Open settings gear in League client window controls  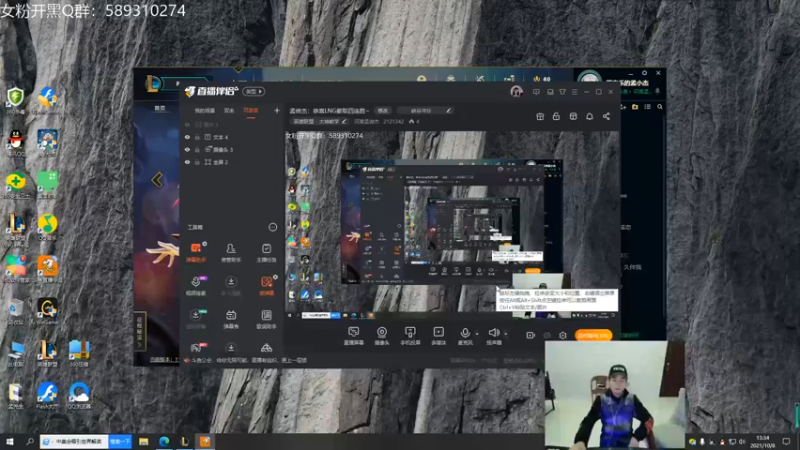(x=644, y=73)
